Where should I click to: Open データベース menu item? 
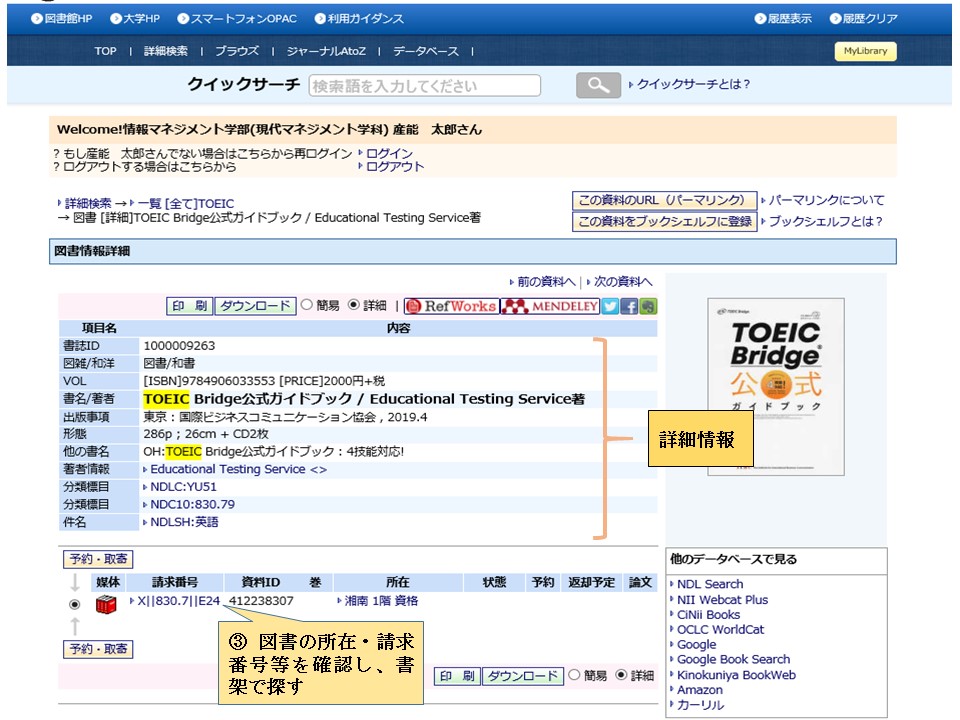(426, 51)
